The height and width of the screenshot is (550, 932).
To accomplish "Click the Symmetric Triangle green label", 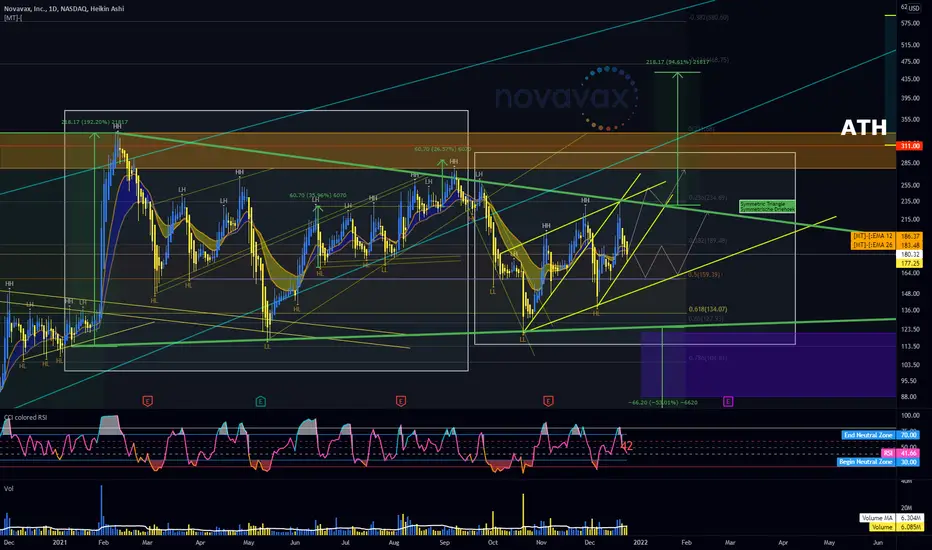I will (767, 206).
